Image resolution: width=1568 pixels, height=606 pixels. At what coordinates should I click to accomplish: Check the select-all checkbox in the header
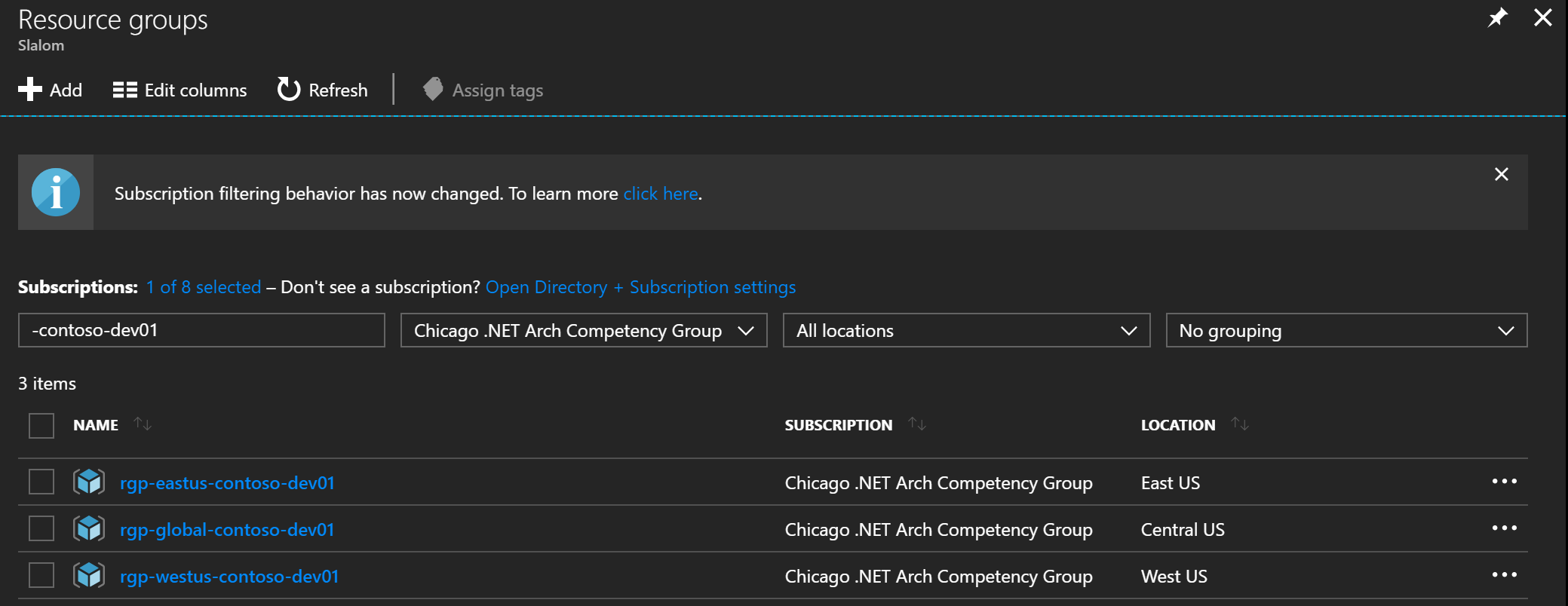(41, 425)
